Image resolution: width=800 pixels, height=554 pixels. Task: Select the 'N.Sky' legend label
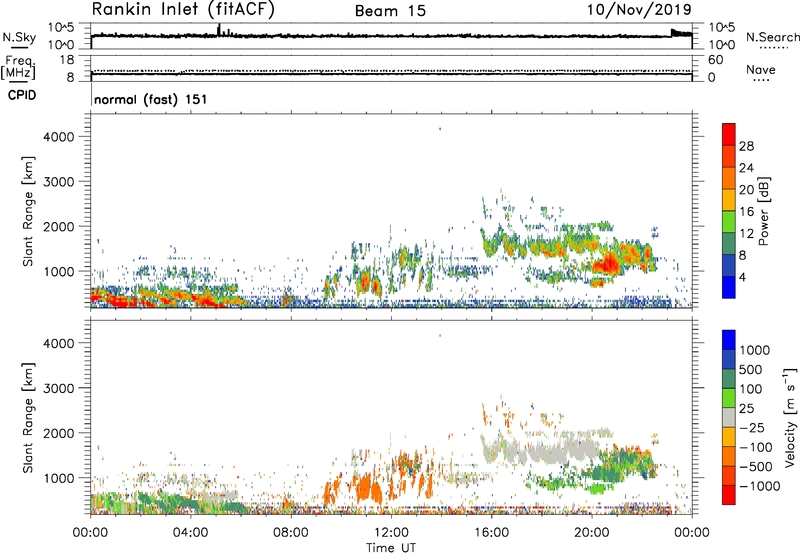[x=19, y=37]
